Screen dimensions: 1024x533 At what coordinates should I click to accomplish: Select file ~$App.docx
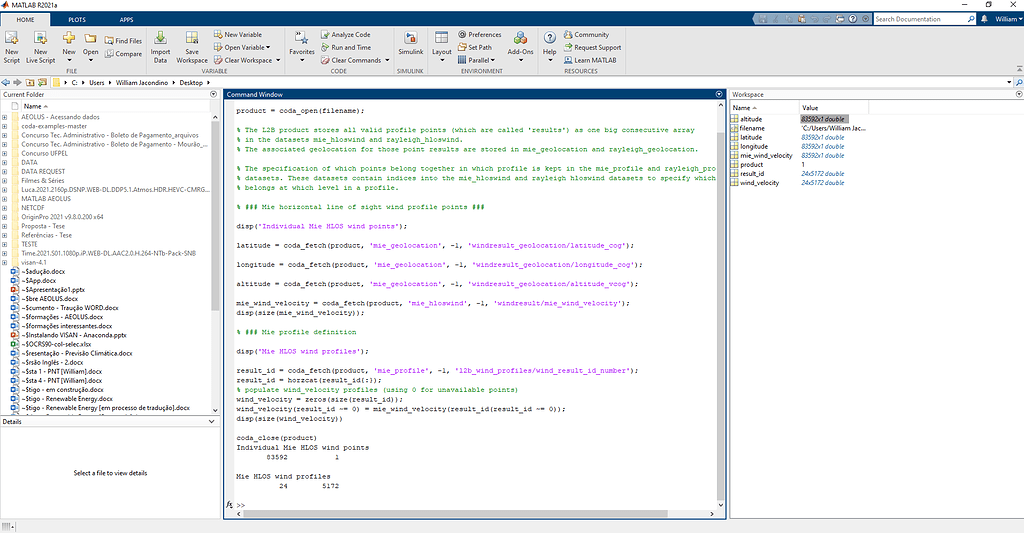(x=40, y=280)
